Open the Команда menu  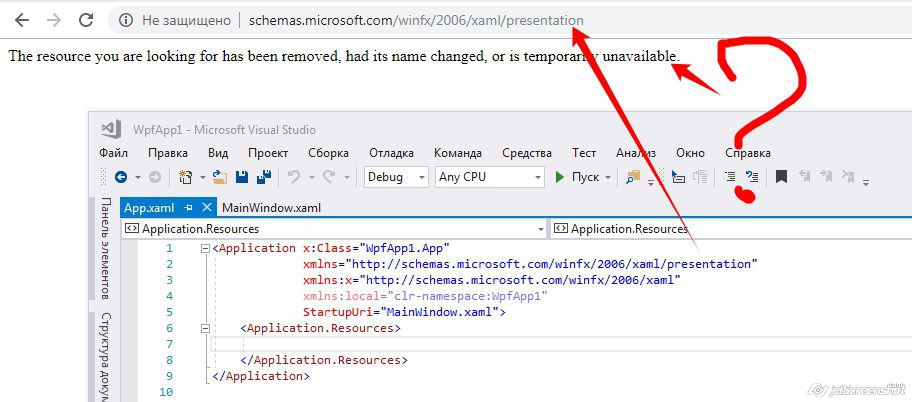coord(458,153)
